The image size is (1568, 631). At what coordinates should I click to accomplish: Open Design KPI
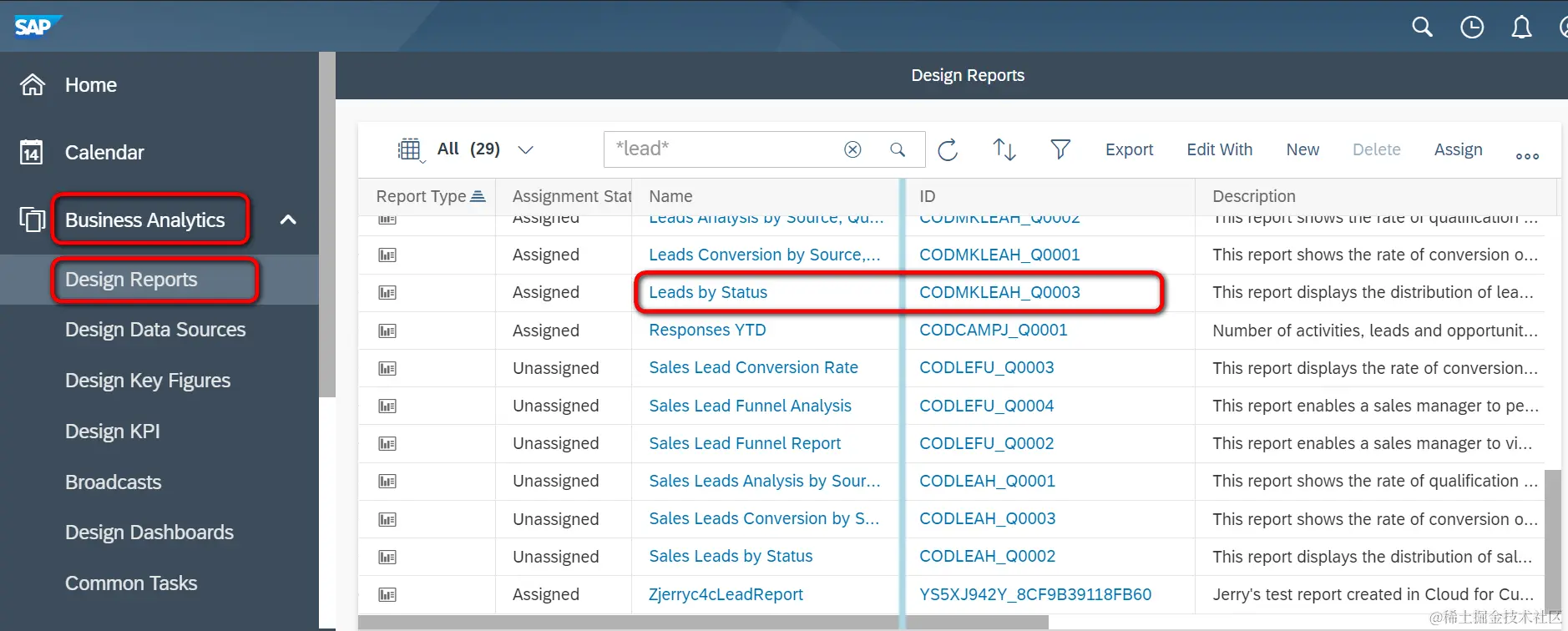click(x=113, y=432)
